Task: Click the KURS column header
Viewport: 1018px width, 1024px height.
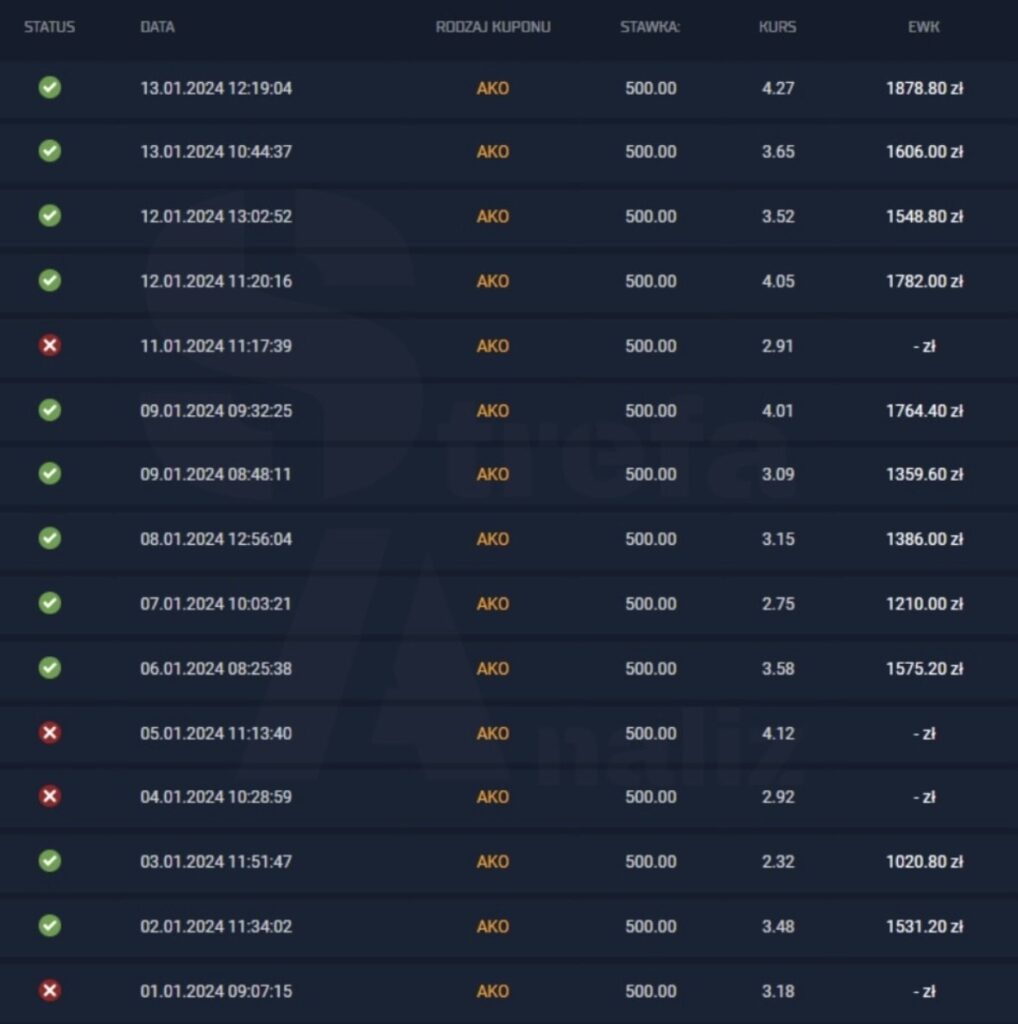Action: coord(777,27)
